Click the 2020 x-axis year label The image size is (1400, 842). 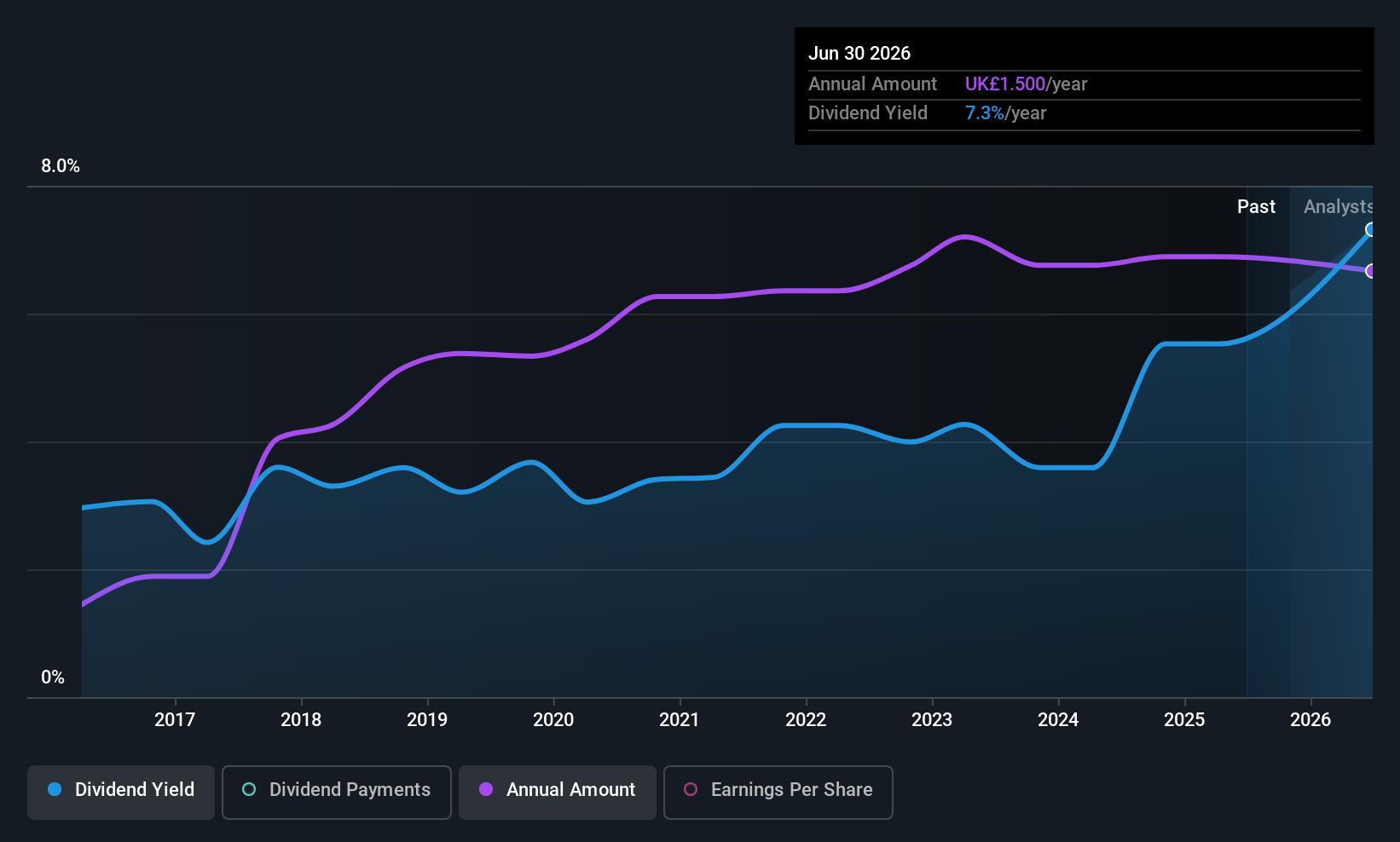click(x=553, y=720)
